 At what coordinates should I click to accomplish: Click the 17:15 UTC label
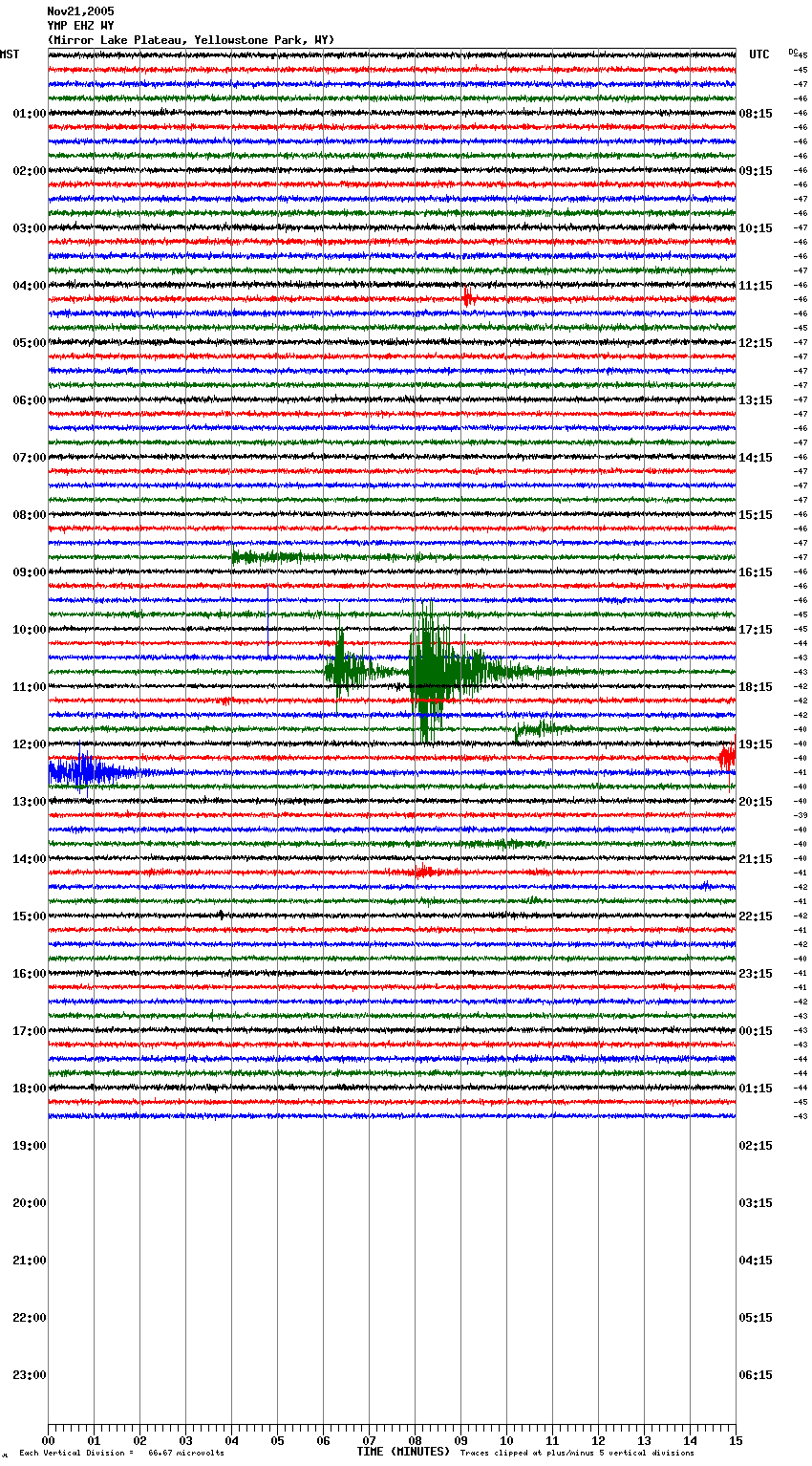756,630
